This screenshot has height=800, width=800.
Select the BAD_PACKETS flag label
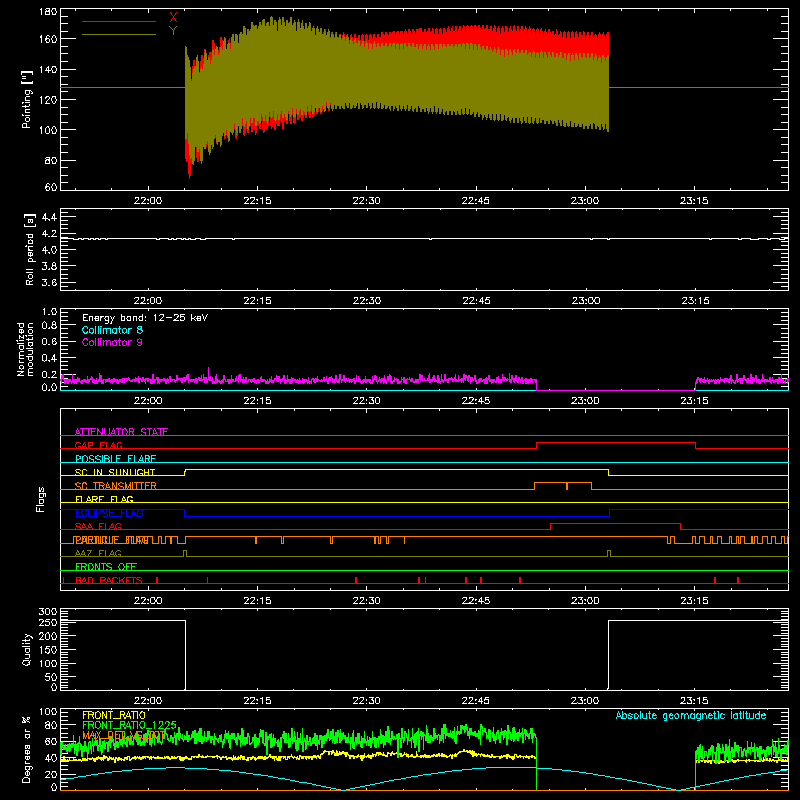click(x=109, y=580)
